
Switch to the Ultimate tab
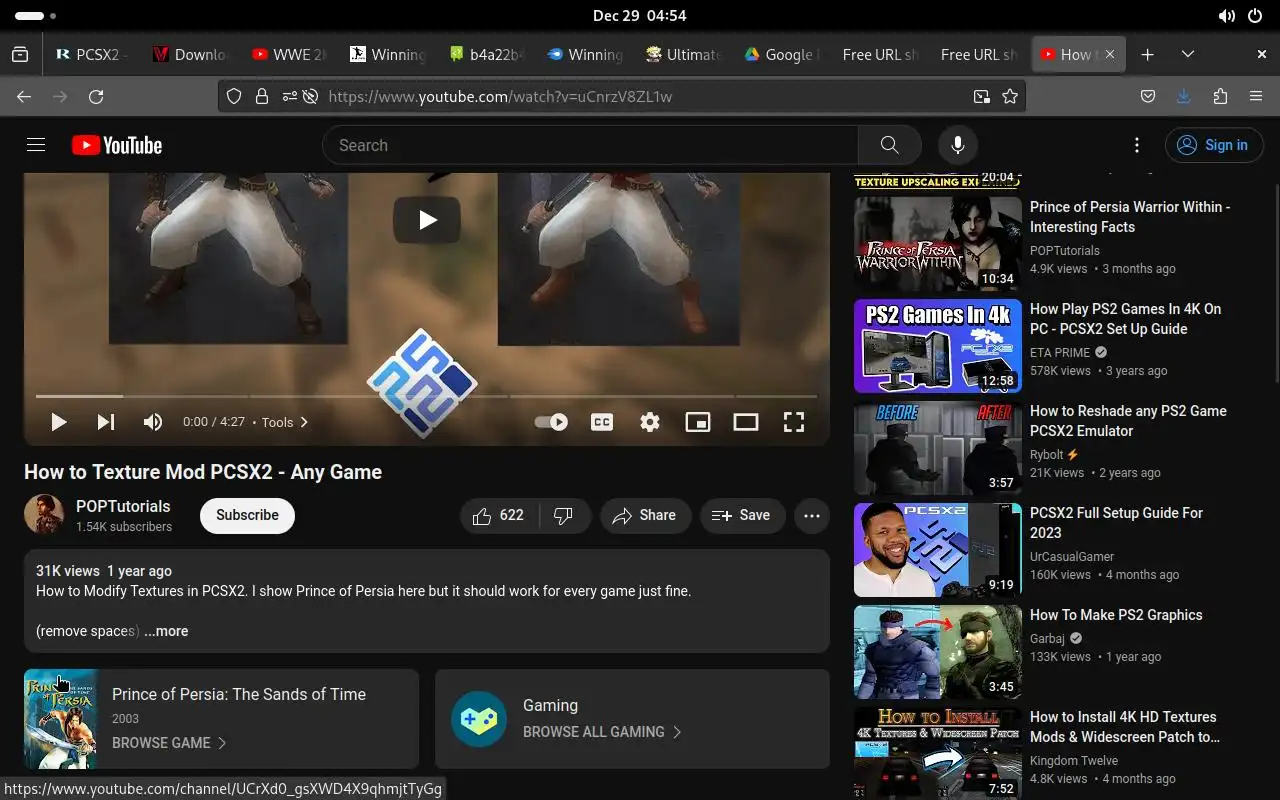pos(683,55)
